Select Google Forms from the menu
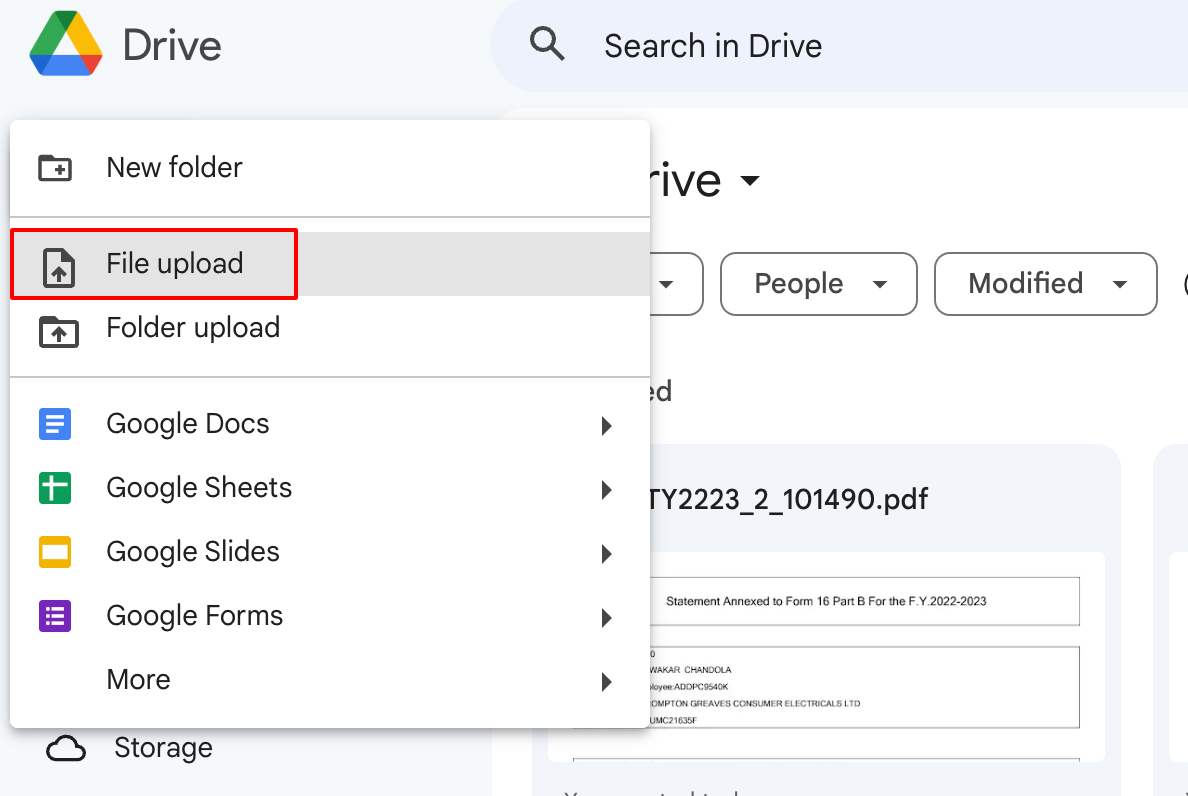 194,616
